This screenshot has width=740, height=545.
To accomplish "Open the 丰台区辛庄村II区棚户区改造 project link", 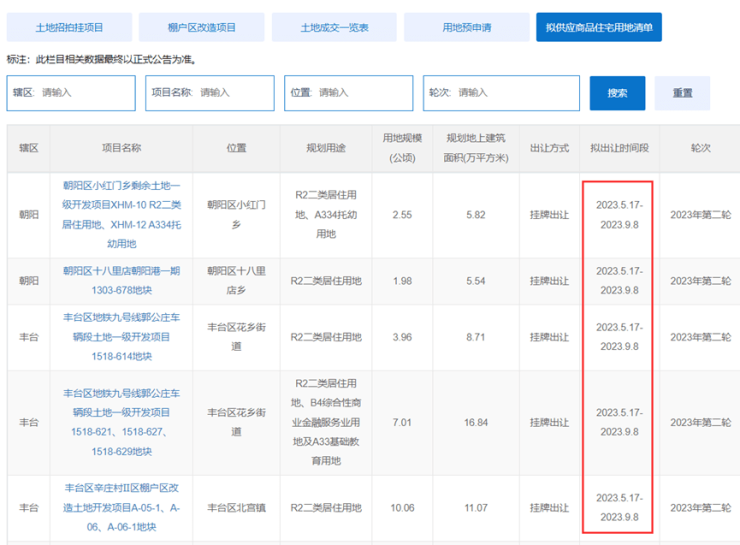I will [122, 508].
